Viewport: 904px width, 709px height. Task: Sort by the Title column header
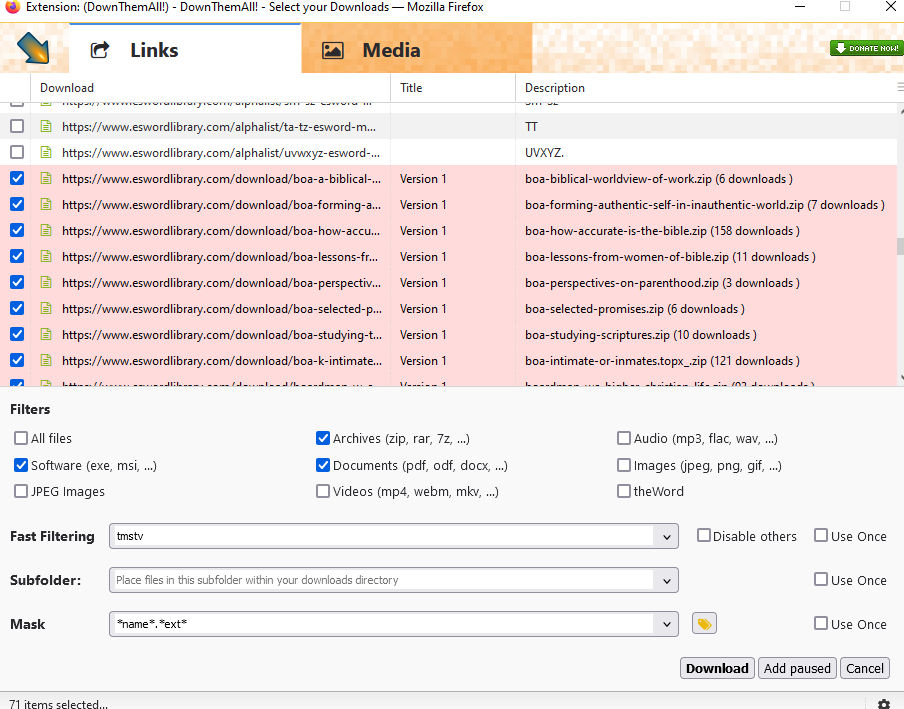(453, 88)
